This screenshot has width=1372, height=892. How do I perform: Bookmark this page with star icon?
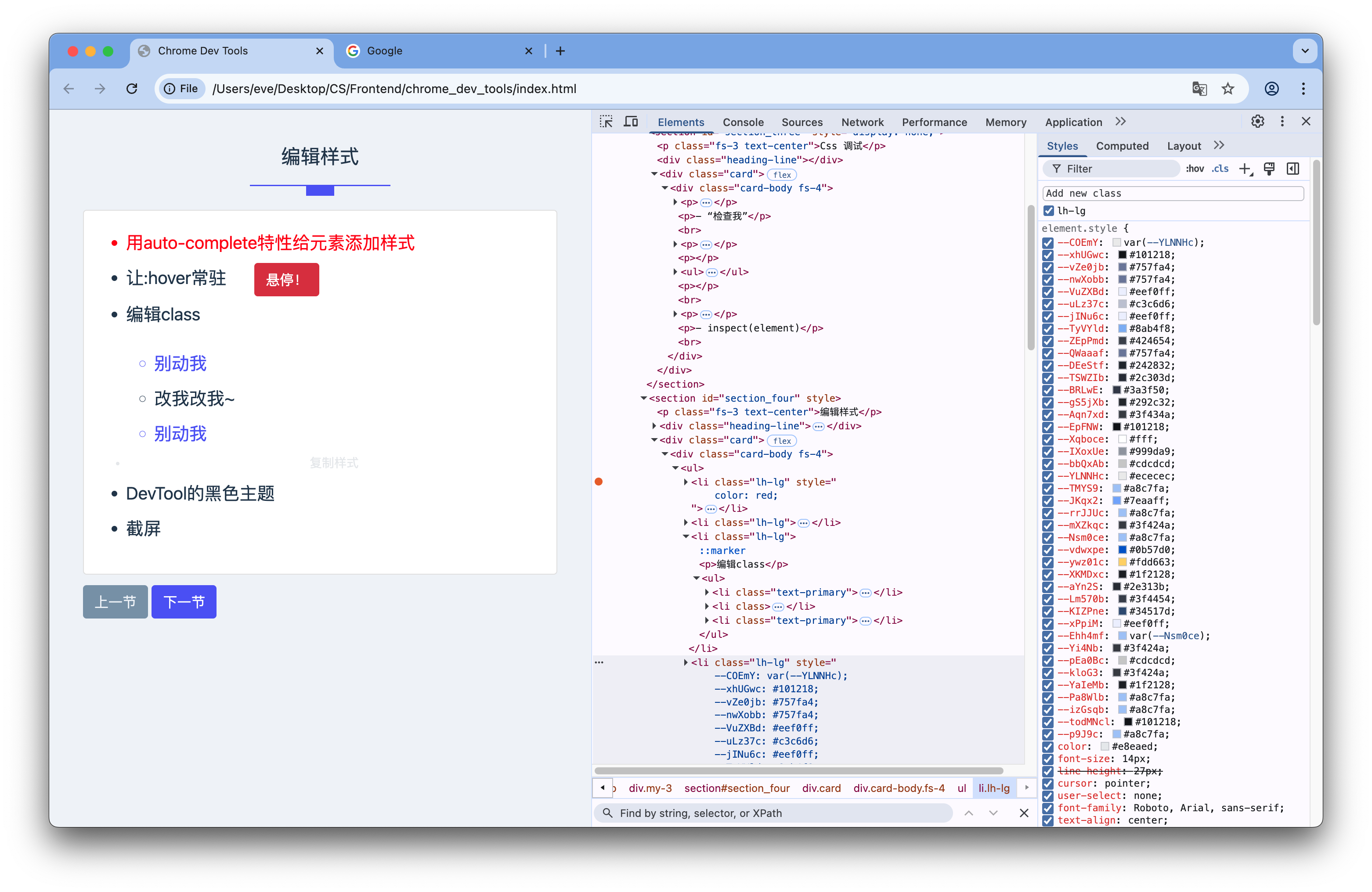1228,89
